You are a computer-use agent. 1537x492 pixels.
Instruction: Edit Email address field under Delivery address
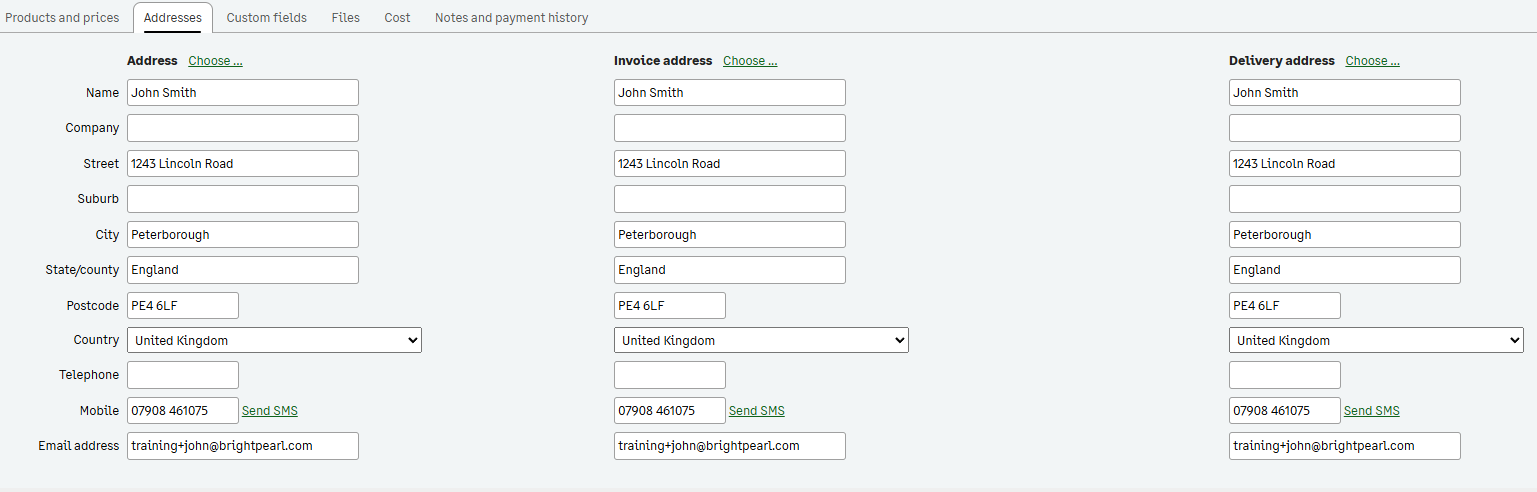click(x=1345, y=446)
